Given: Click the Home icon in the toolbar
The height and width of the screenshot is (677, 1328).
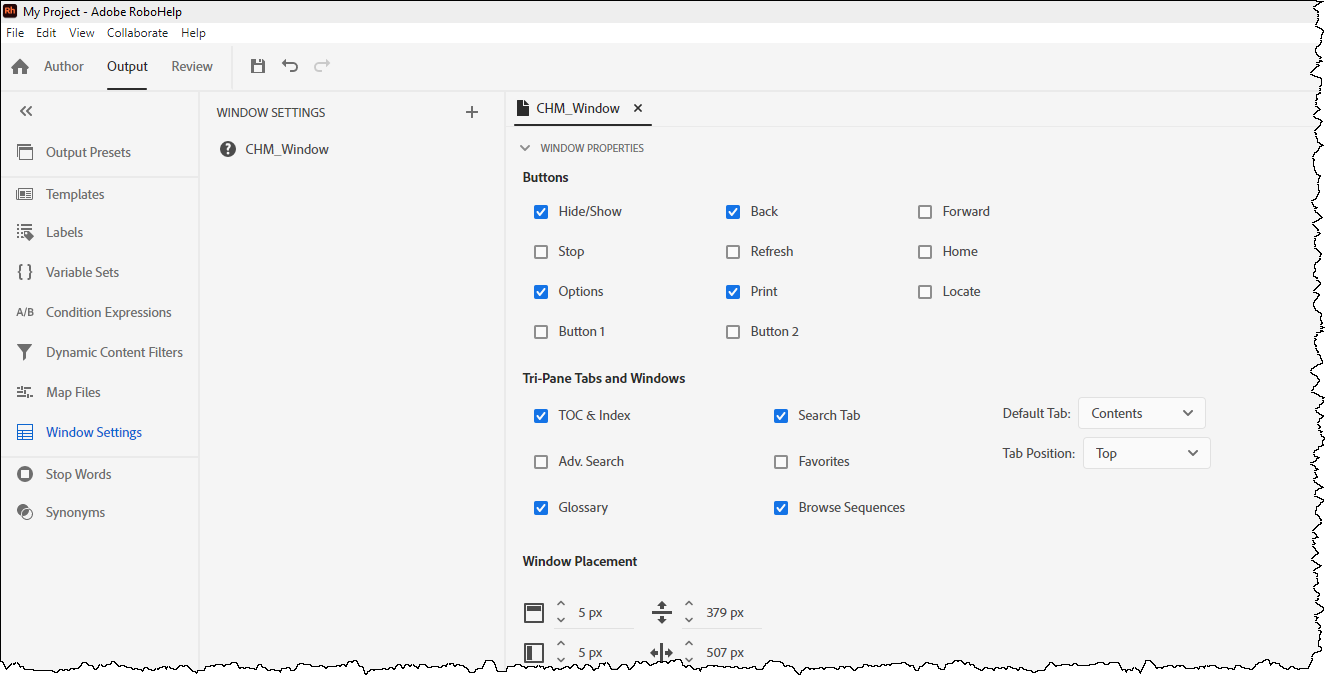Looking at the screenshot, I should [20, 67].
